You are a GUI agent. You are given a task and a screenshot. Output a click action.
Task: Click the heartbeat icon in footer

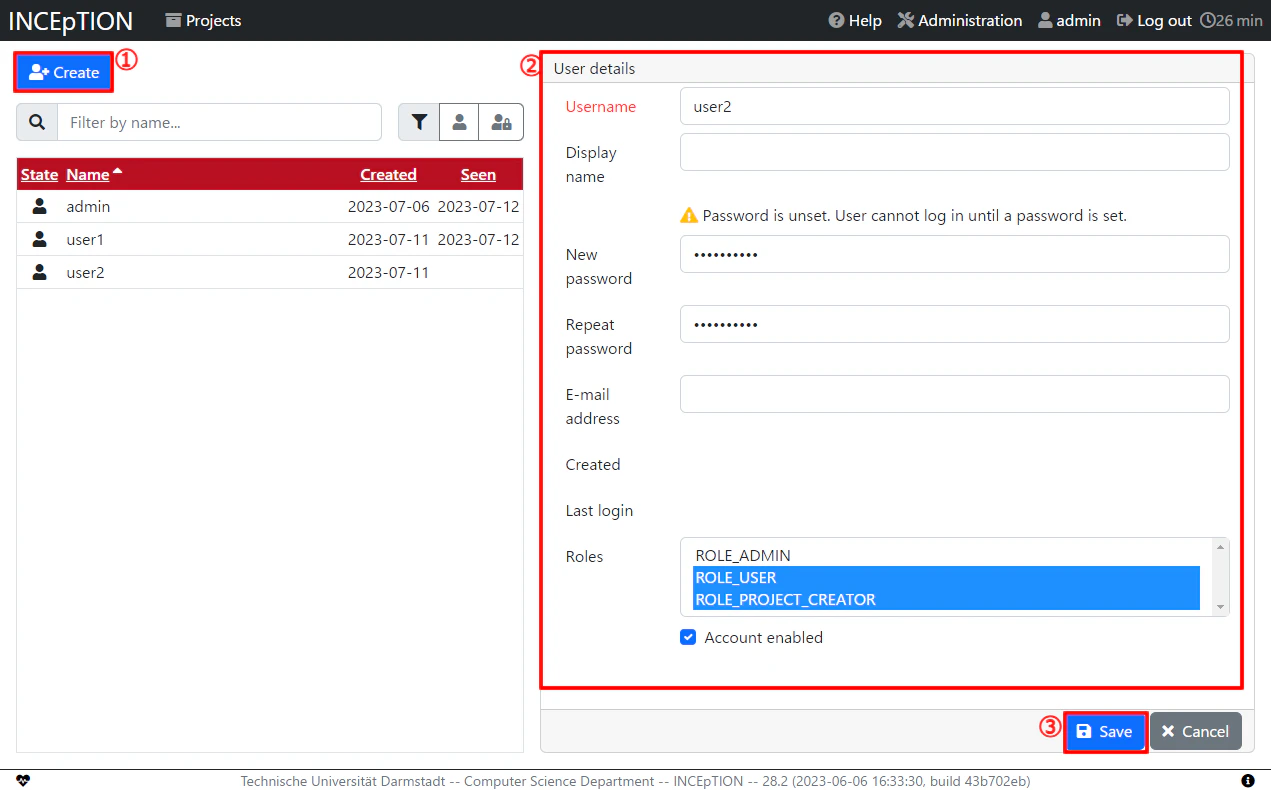tap(23, 781)
